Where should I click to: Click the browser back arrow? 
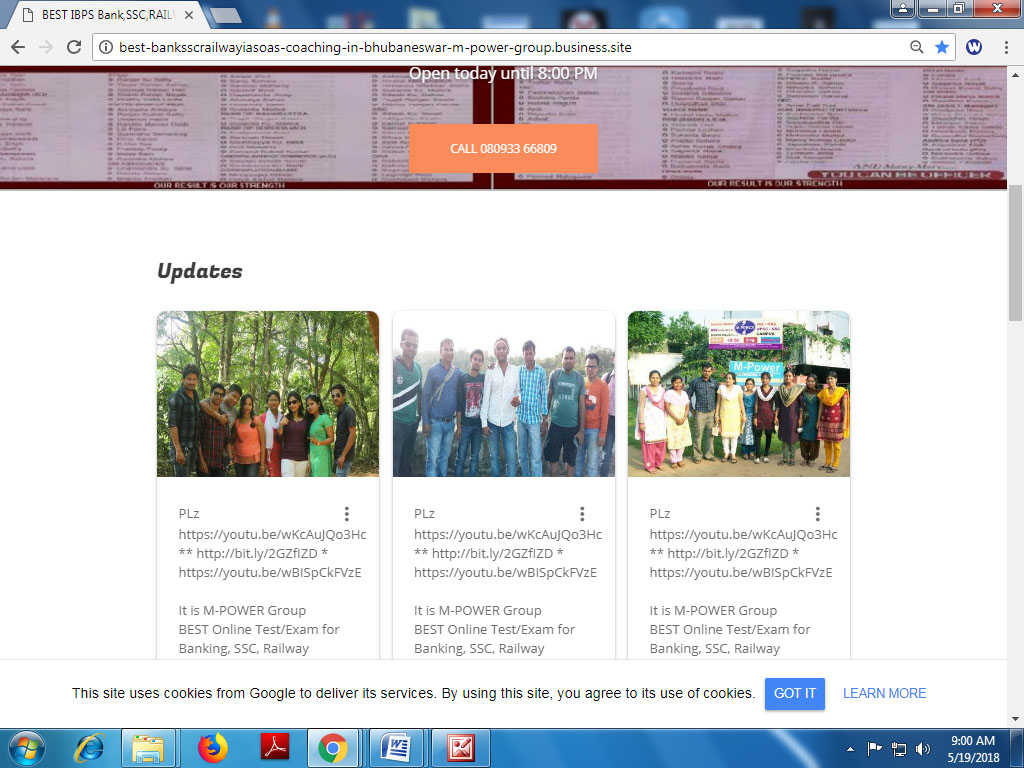point(18,47)
